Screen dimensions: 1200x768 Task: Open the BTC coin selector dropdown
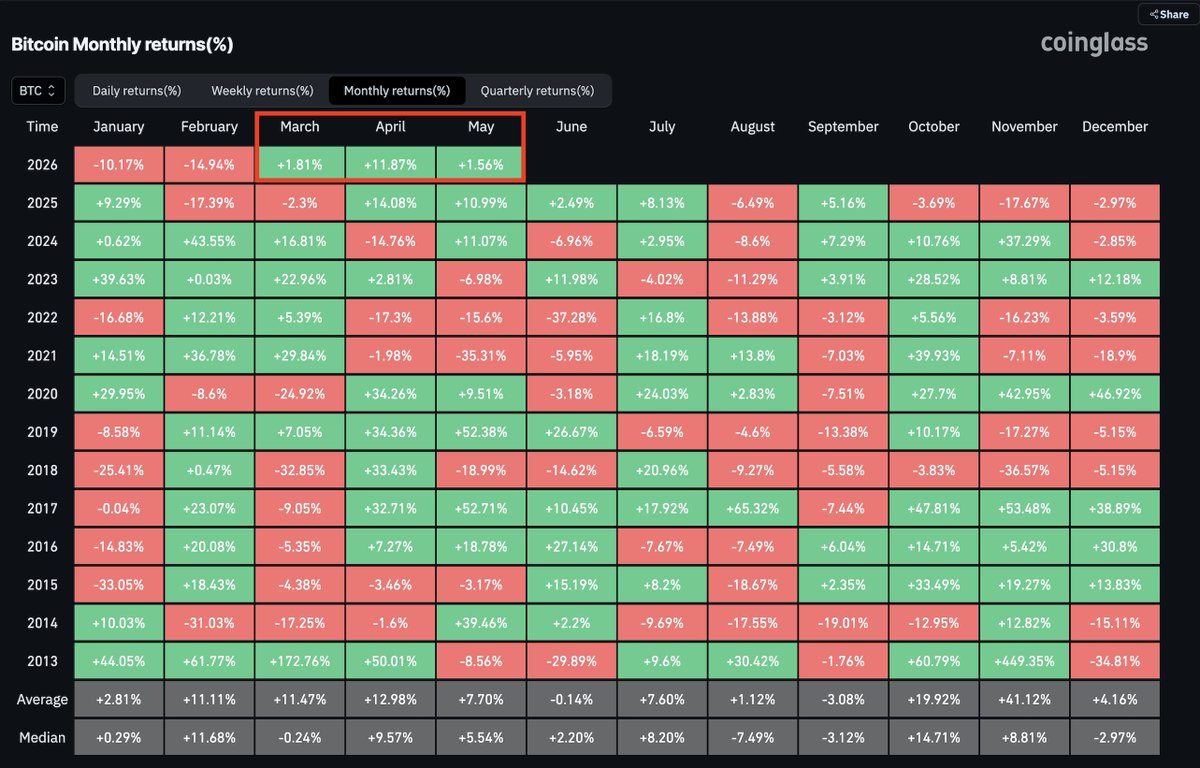(39, 90)
